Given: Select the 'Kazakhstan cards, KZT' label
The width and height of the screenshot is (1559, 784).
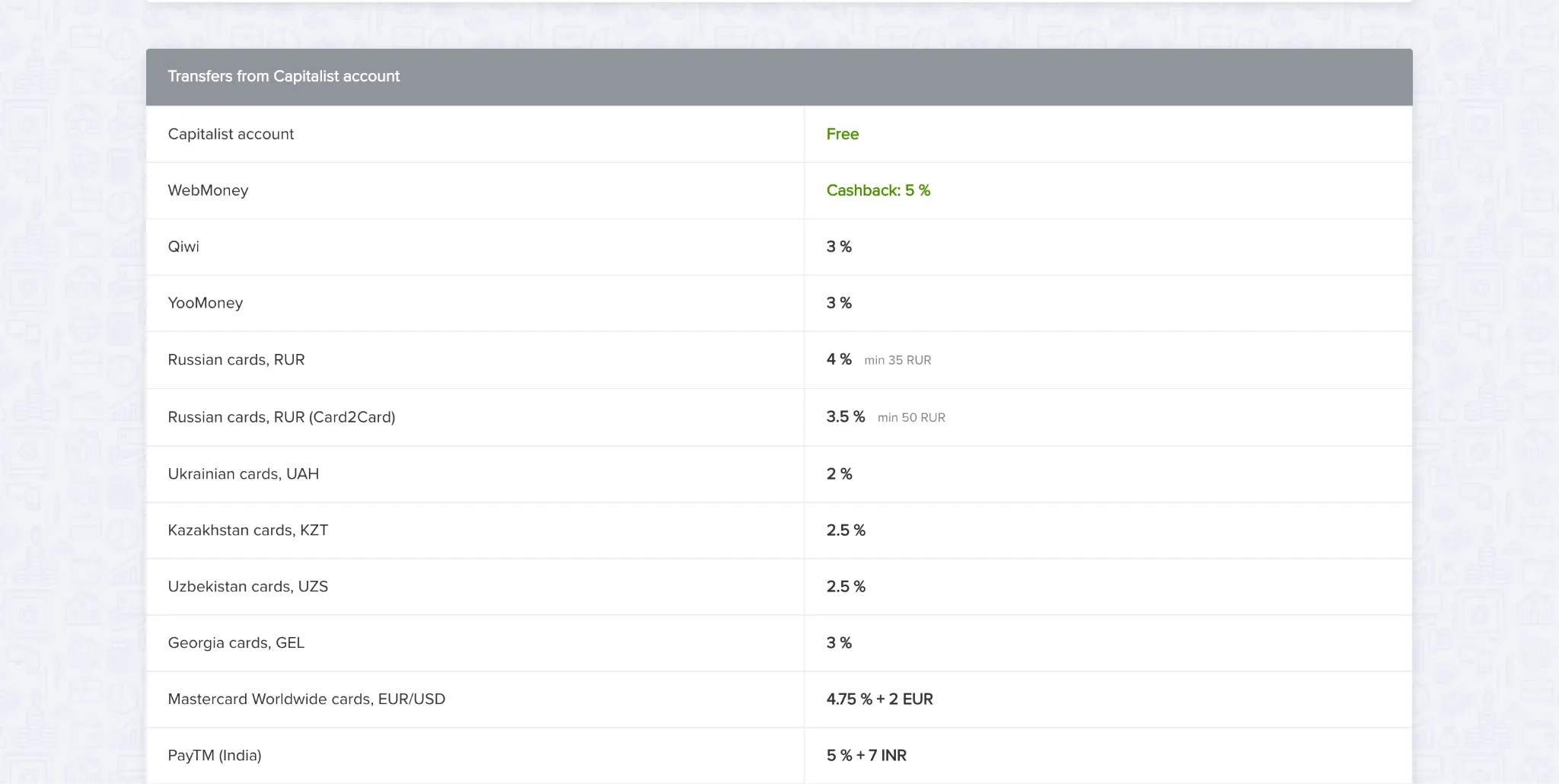Looking at the screenshot, I should [248, 530].
